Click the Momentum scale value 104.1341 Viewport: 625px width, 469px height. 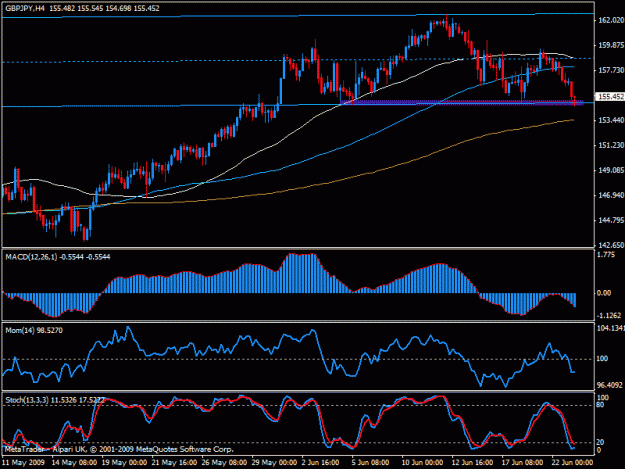(610, 328)
